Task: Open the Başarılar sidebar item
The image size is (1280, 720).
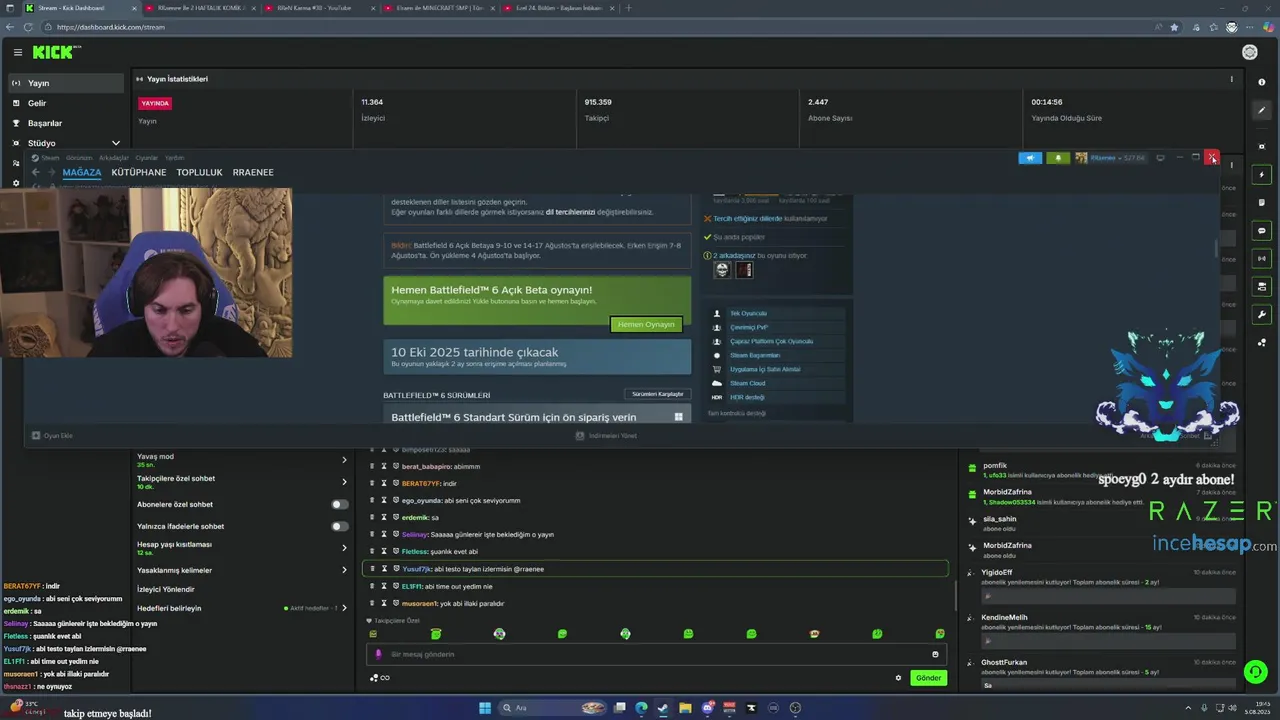Action: pyautogui.click(x=65, y=123)
